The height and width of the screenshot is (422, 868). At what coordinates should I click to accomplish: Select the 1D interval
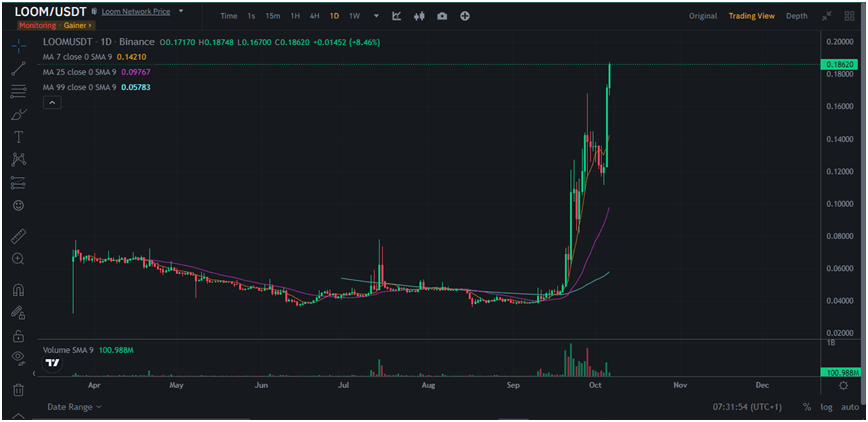[334, 16]
